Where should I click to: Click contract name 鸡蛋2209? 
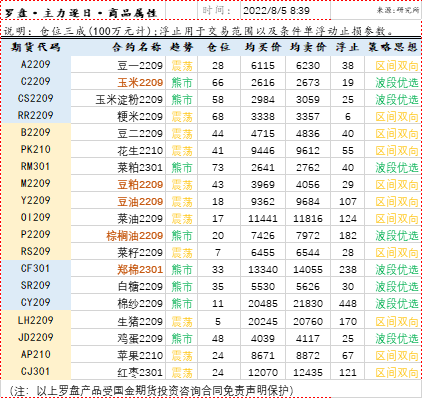(140, 339)
